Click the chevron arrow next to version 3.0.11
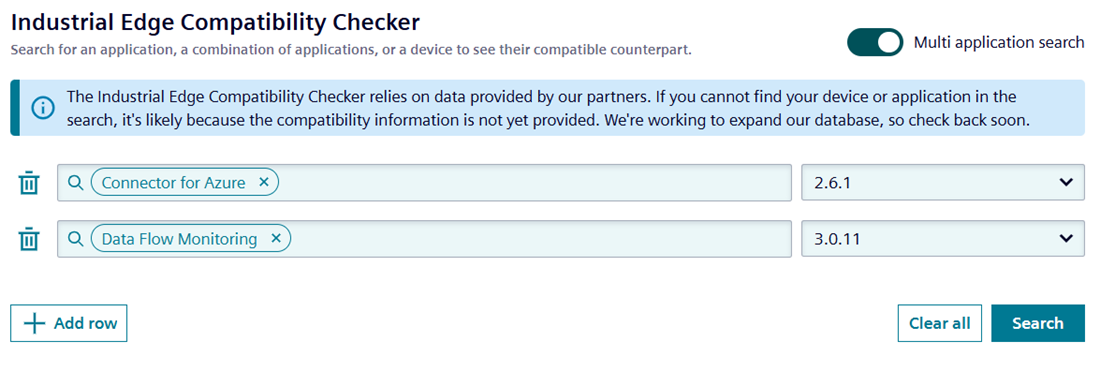Image resolution: width=1100 pixels, height=371 pixels. pyautogui.click(x=1066, y=239)
